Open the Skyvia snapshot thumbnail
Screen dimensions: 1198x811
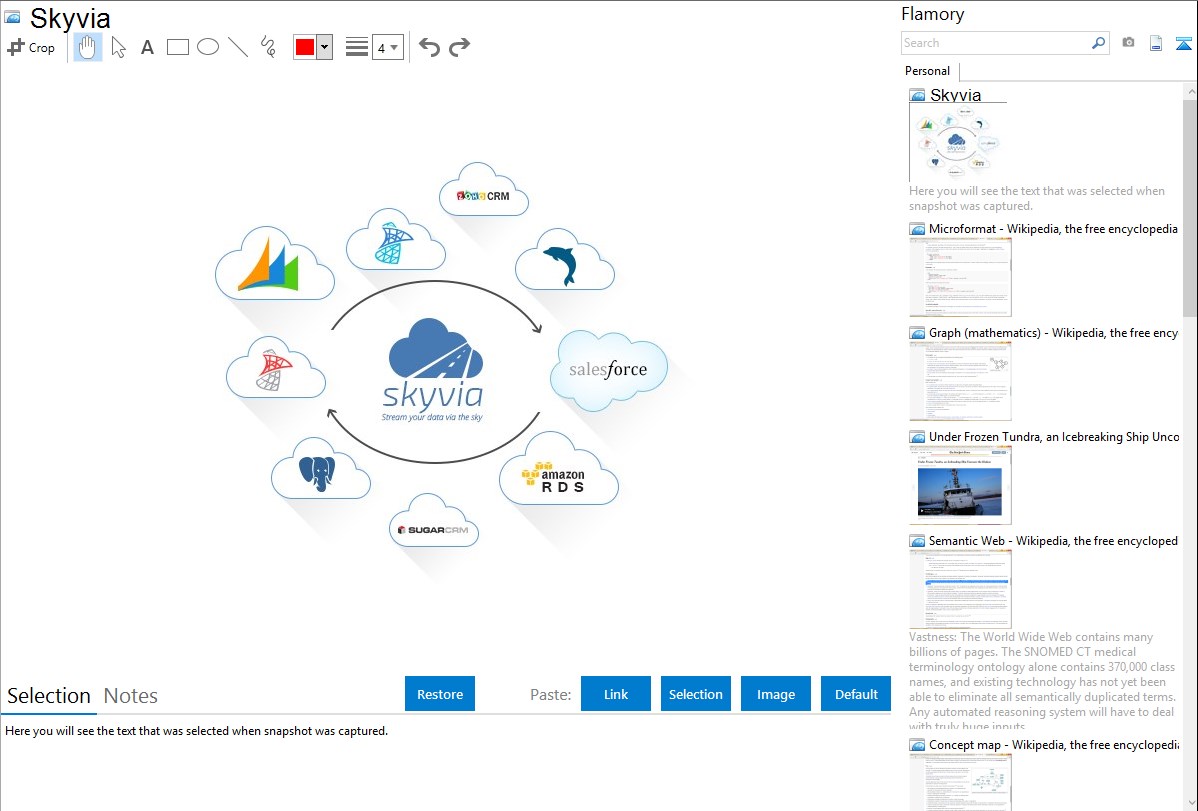pos(957,143)
